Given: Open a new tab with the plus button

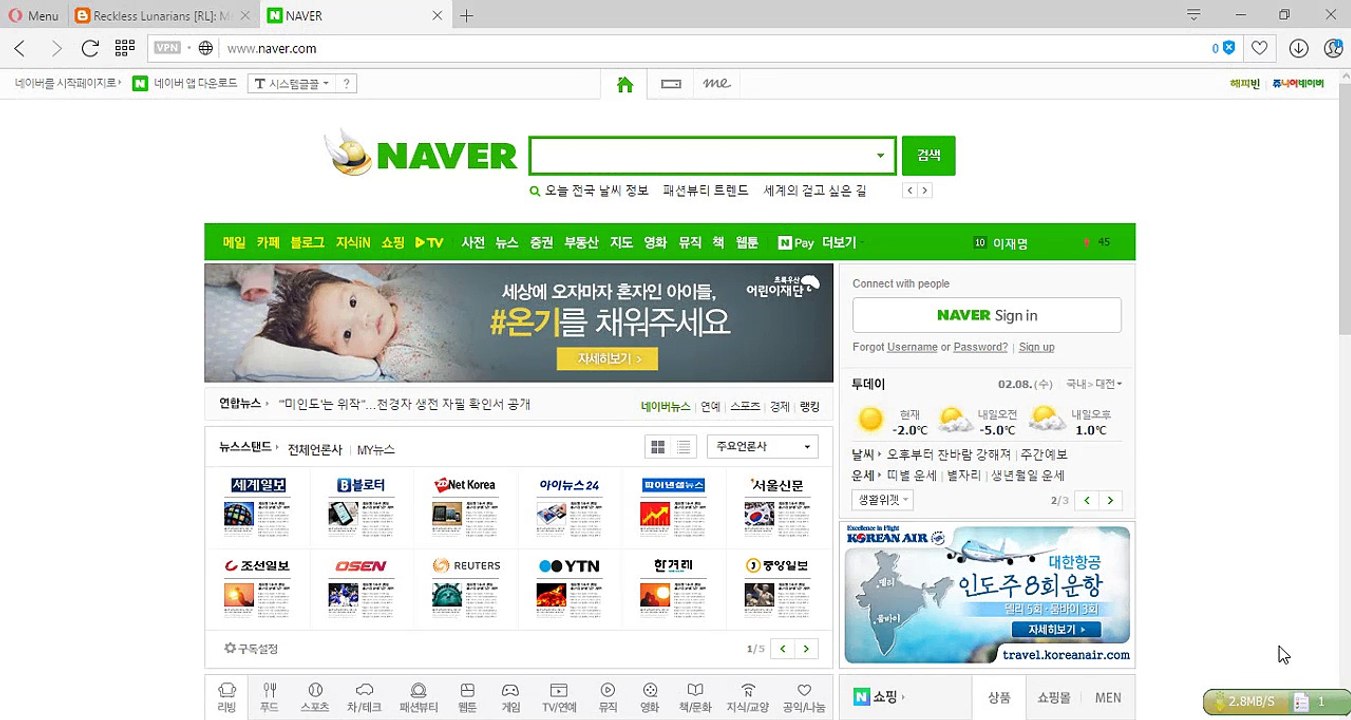Looking at the screenshot, I should point(467,16).
